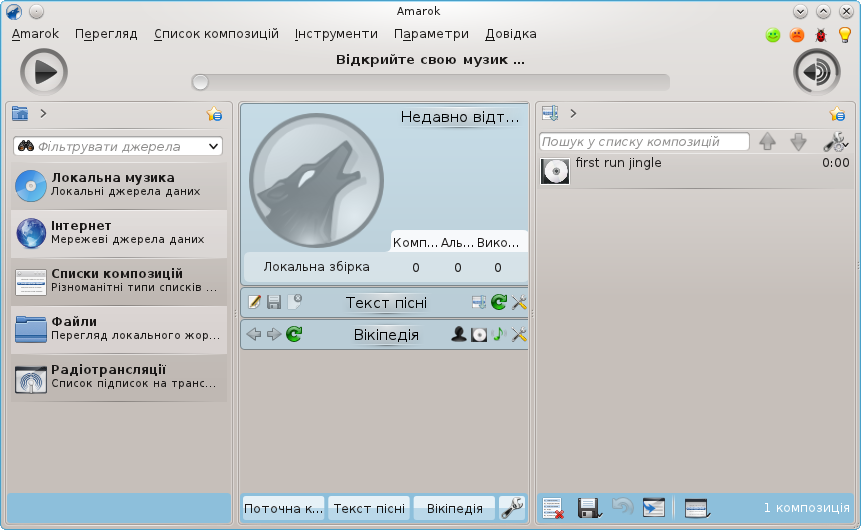The height and width of the screenshot is (530, 861).
Task: Click the playlist undo arrow icon
Action: (623, 507)
